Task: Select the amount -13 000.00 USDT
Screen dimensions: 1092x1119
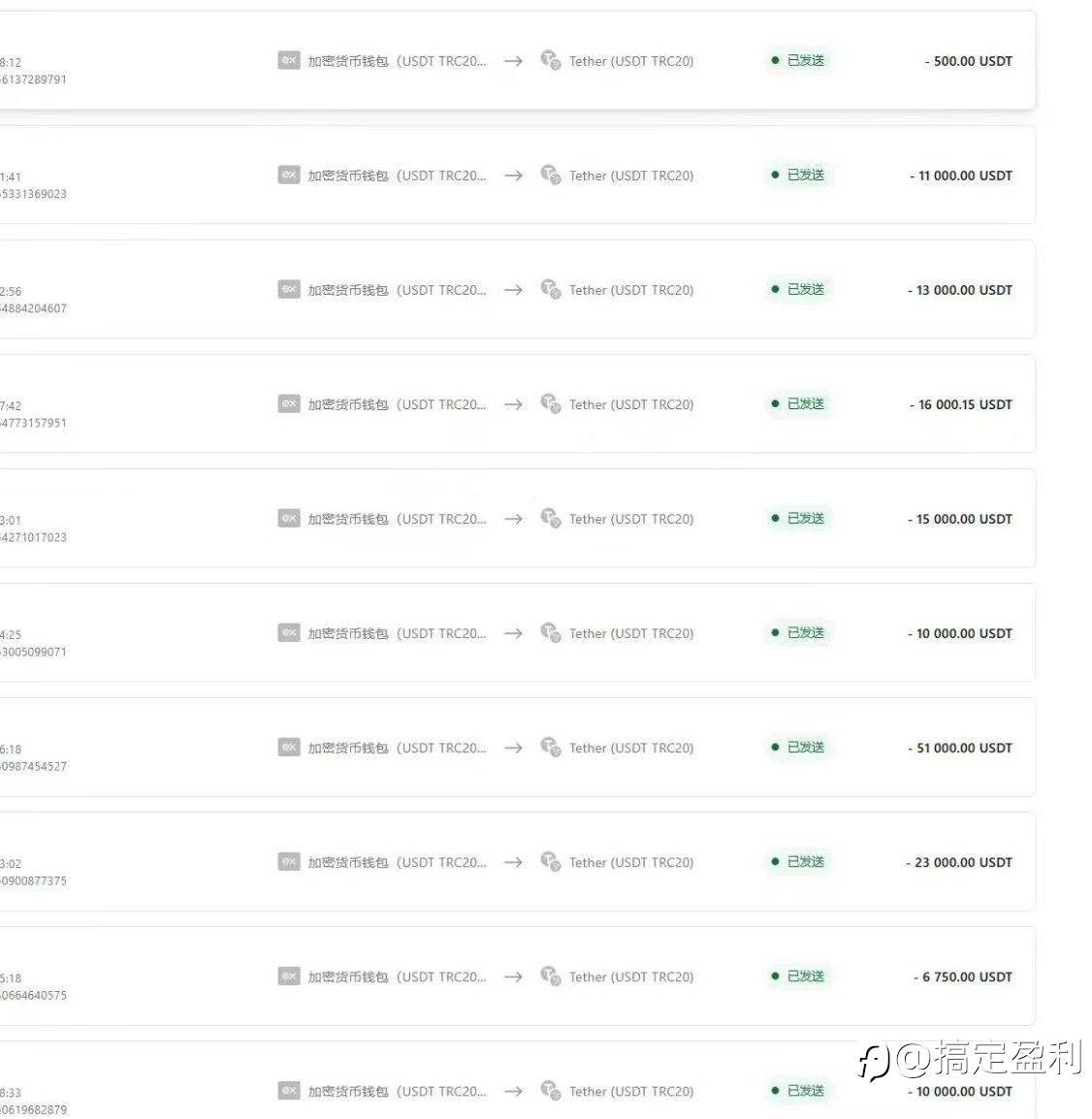Action: click(960, 290)
